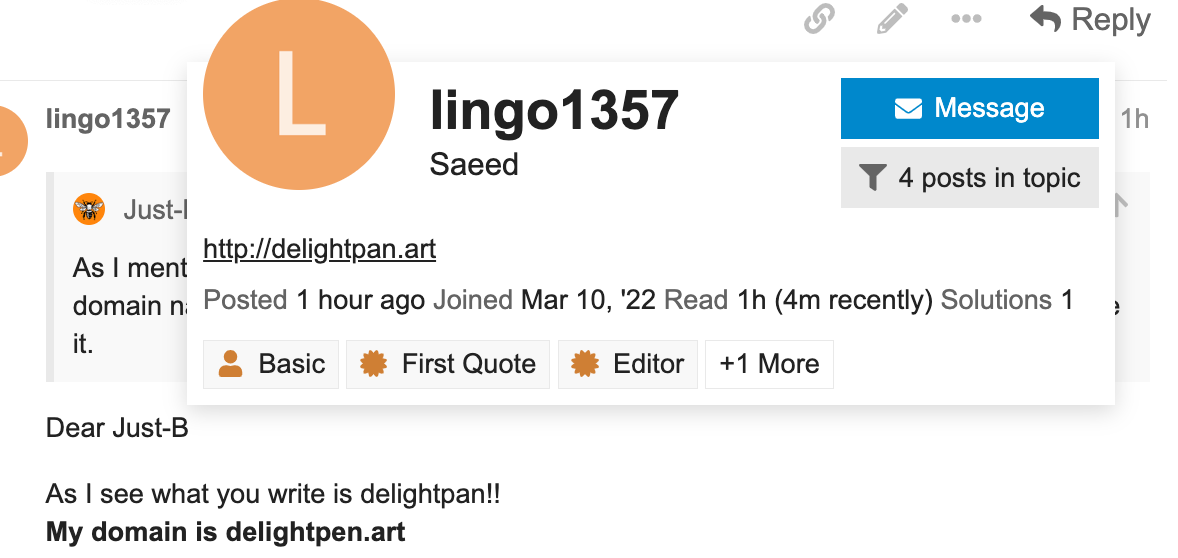The width and height of the screenshot is (1178, 558).
Task: Reply to the post
Action: 1089,20
